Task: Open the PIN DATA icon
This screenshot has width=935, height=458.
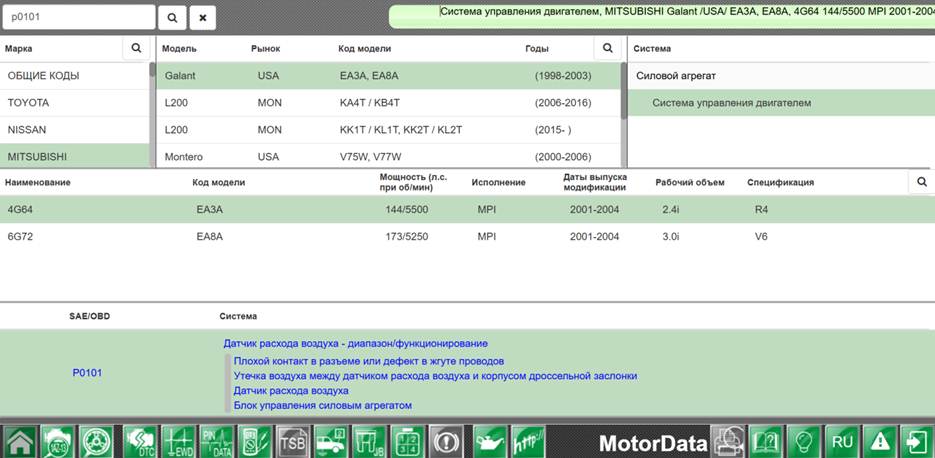Action: 216,442
